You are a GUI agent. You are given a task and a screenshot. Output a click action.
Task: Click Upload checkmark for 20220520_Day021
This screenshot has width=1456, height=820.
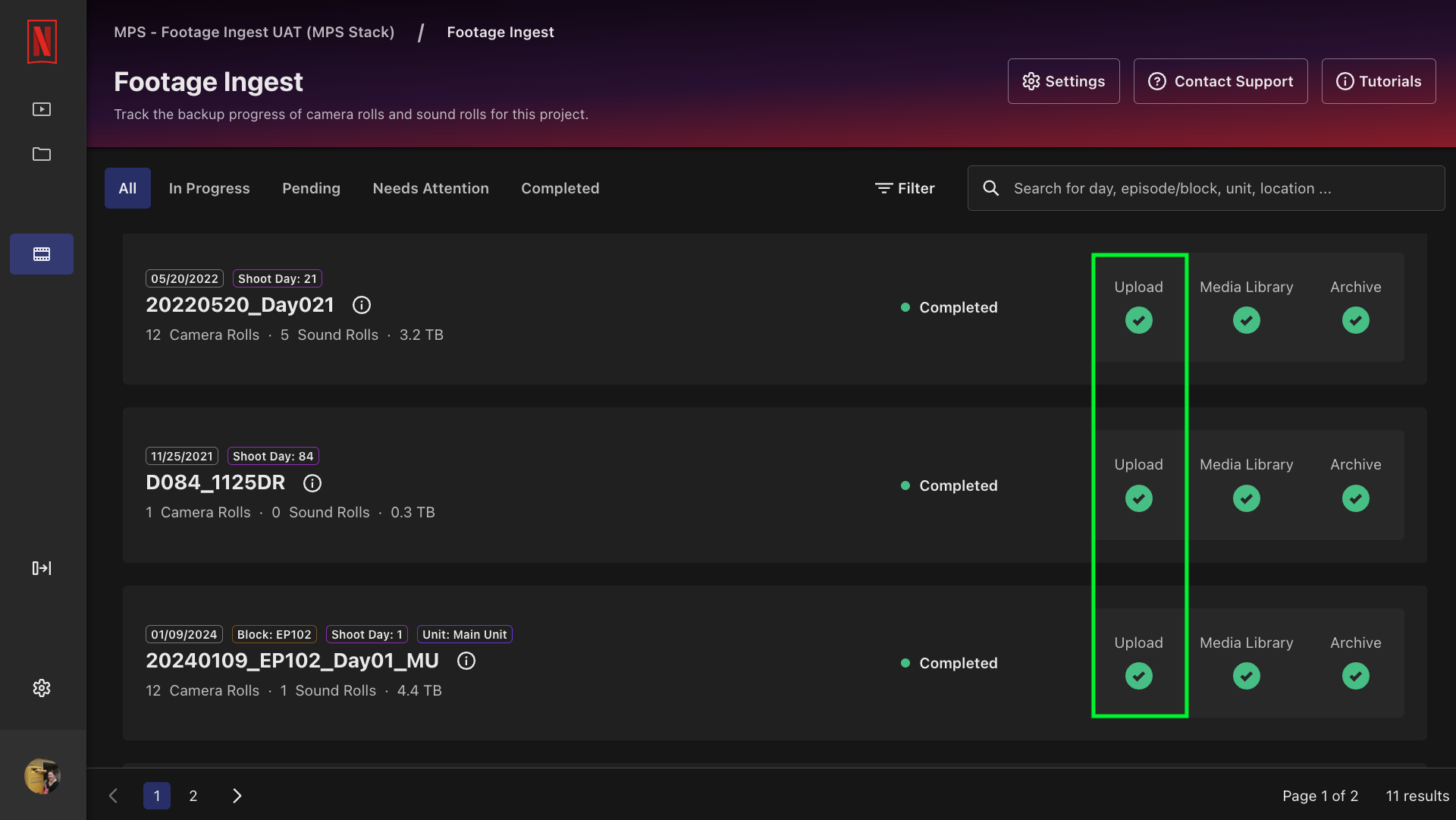1139,320
